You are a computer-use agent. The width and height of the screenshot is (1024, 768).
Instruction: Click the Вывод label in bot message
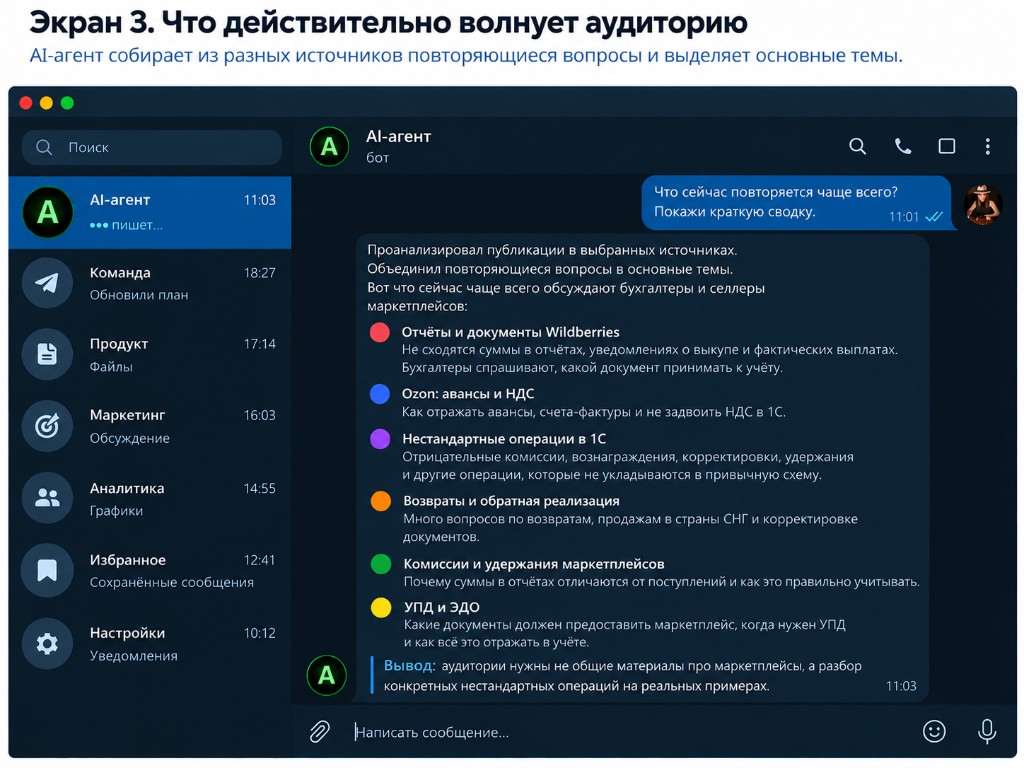click(409, 665)
